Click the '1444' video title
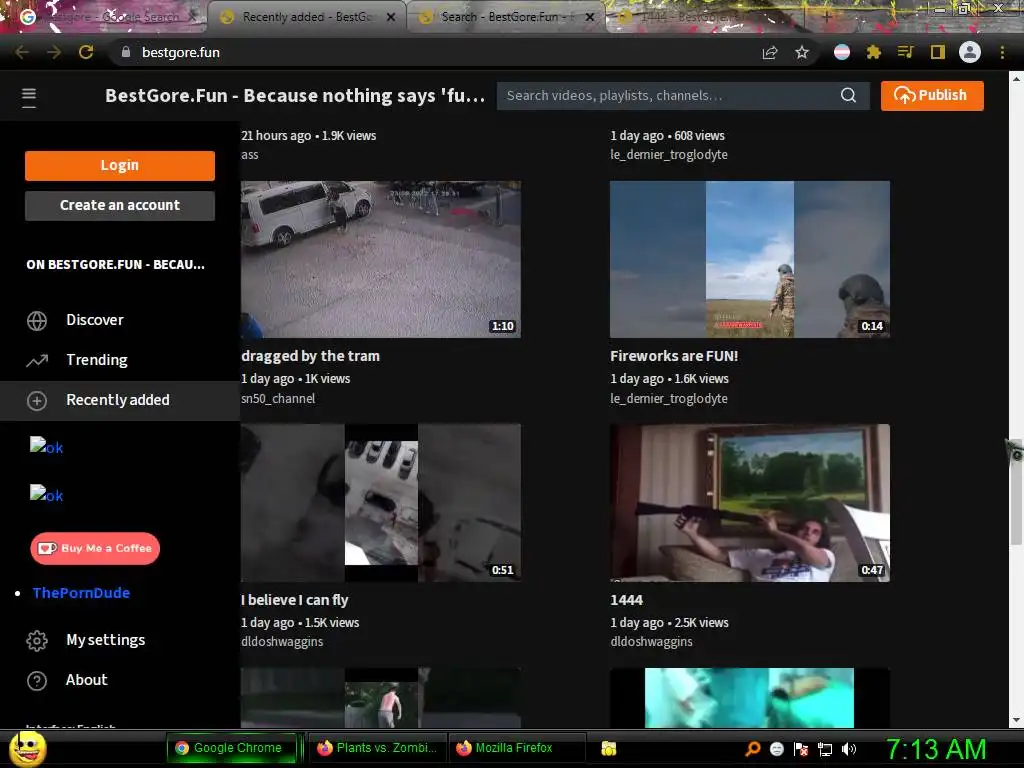The width and height of the screenshot is (1024, 768). [x=626, y=600]
